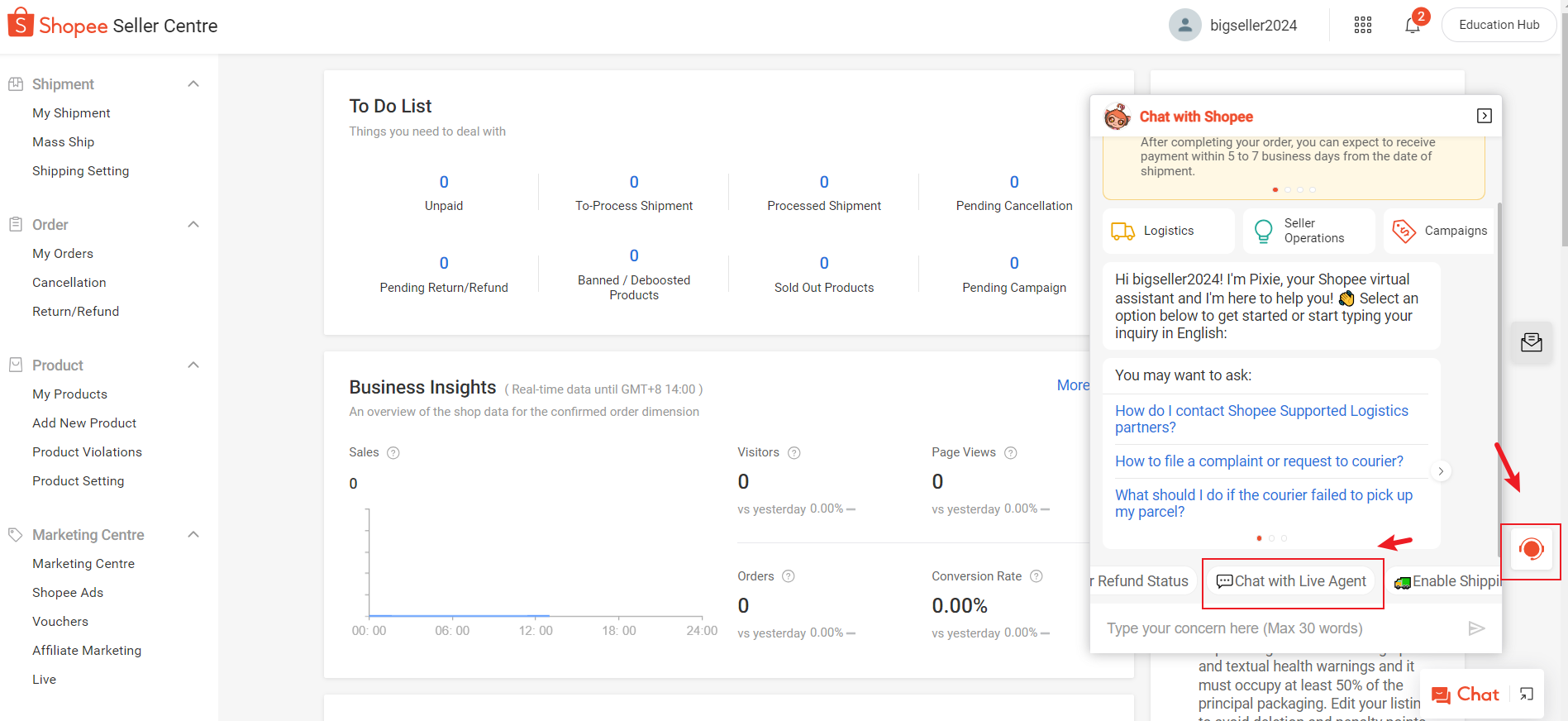This screenshot has height=721, width=1568.
Task: Collapse the Shipment sidebar section
Action: (193, 84)
